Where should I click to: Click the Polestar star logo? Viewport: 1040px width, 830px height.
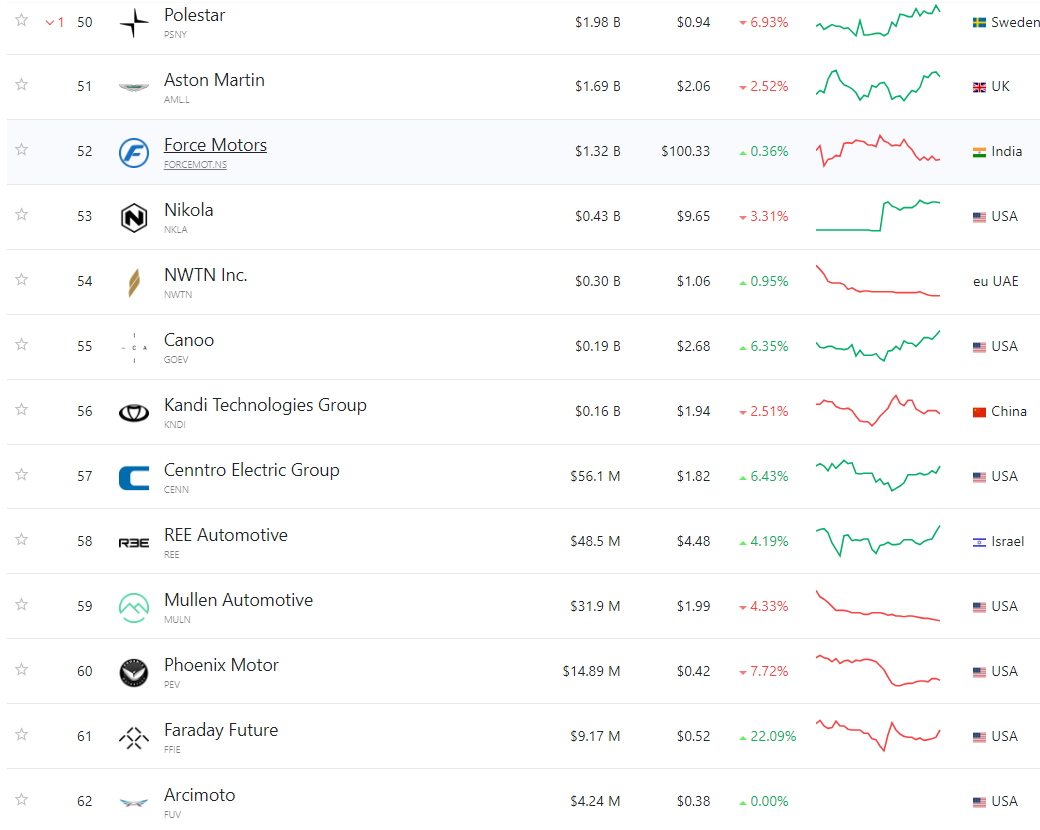[x=134, y=23]
